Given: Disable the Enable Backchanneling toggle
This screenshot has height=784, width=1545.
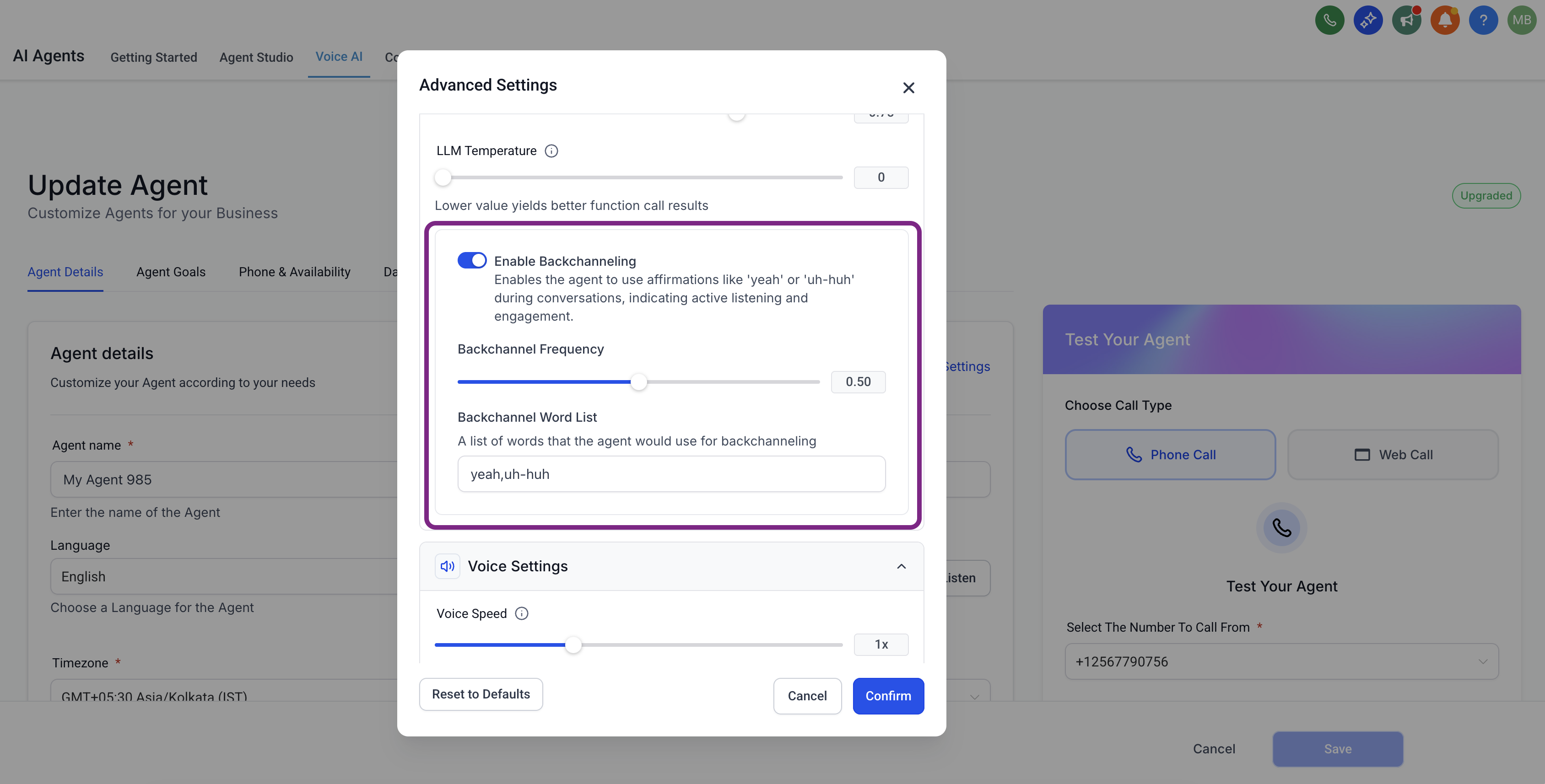Looking at the screenshot, I should [x=472, y=261].
